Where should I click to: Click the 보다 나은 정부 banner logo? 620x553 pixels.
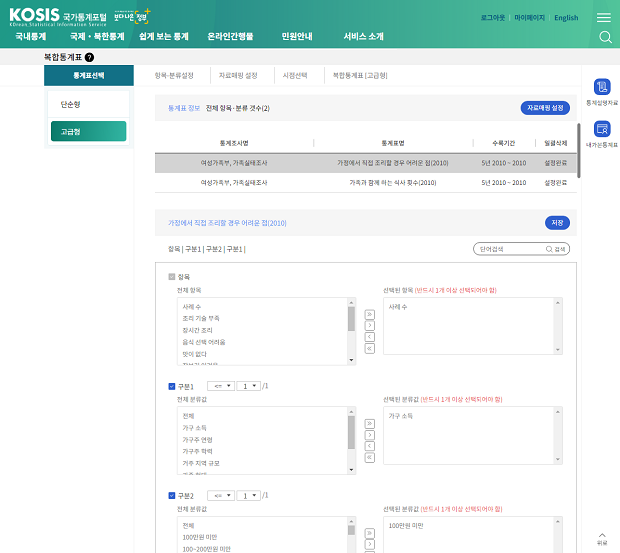pos(132,17)
